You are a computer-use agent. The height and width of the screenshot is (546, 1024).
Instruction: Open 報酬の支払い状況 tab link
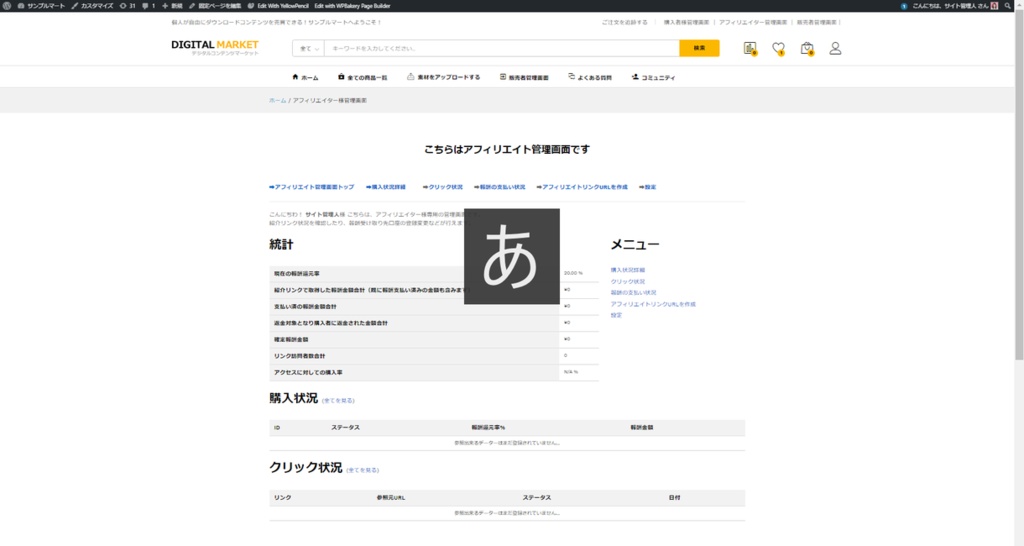click(500, 187)
